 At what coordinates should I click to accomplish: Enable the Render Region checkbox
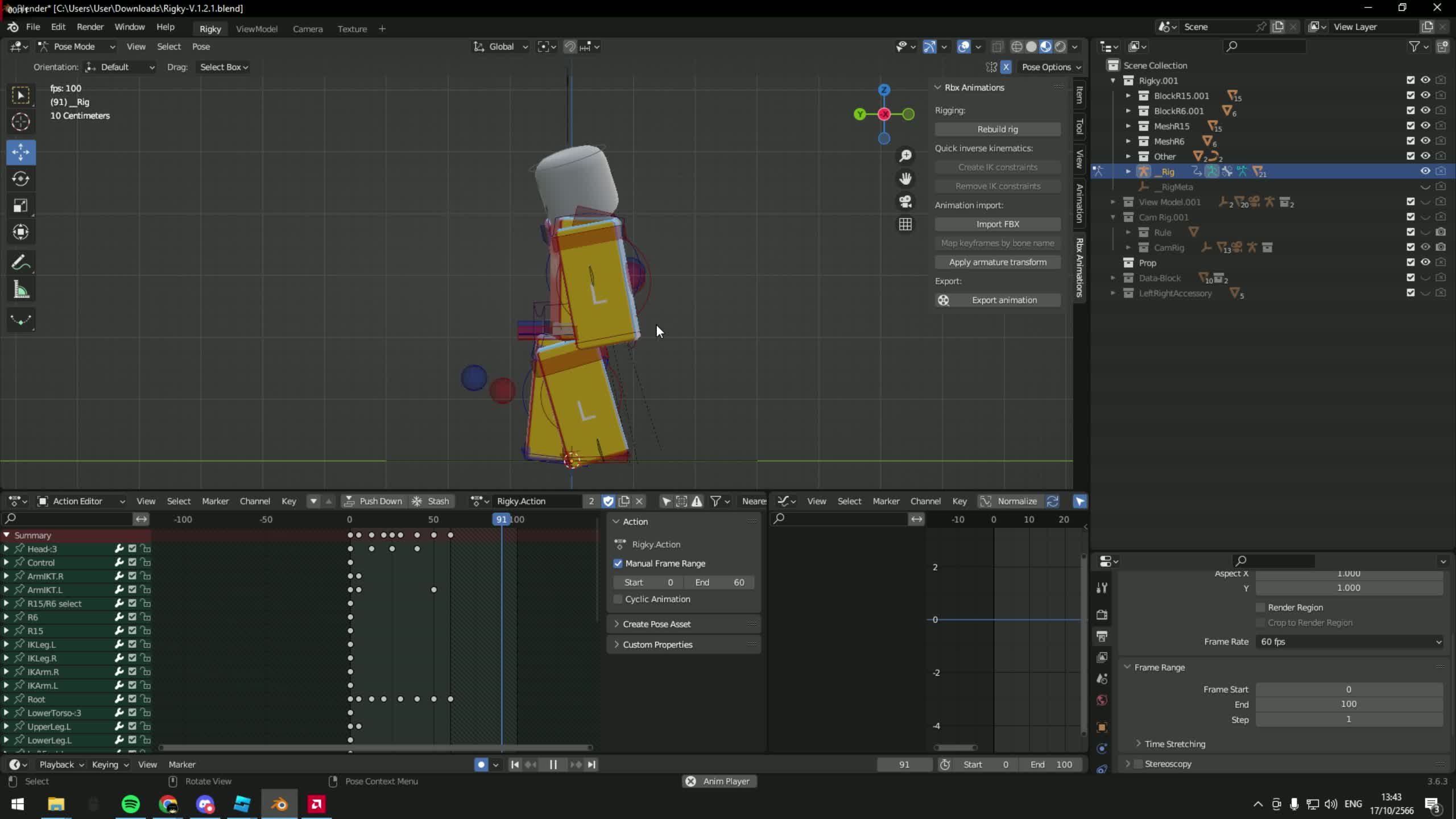click(x=1260, y=607)
